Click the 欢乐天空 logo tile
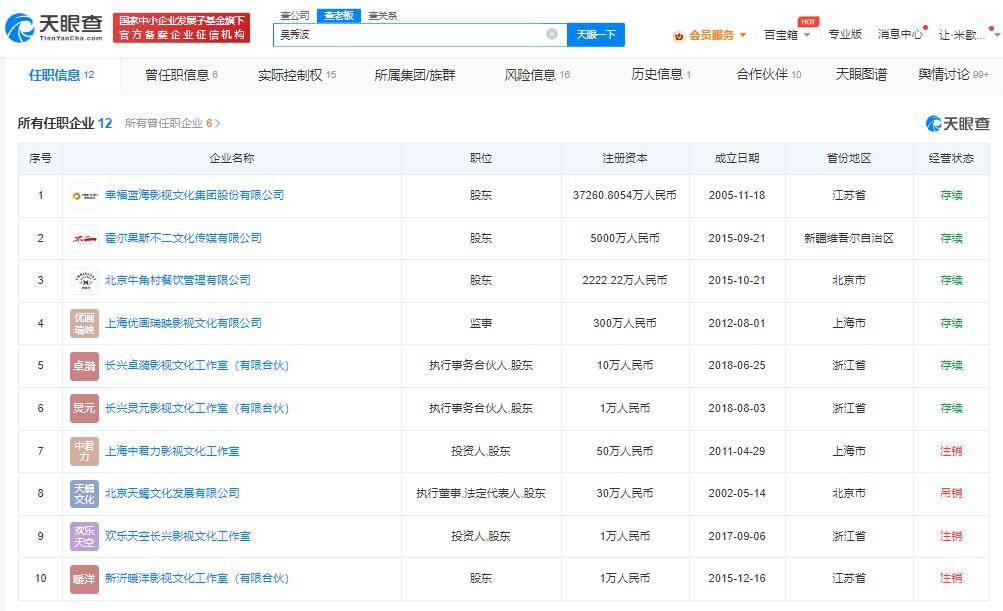The width and height of the screenshot is (1003, 611). 84,536
